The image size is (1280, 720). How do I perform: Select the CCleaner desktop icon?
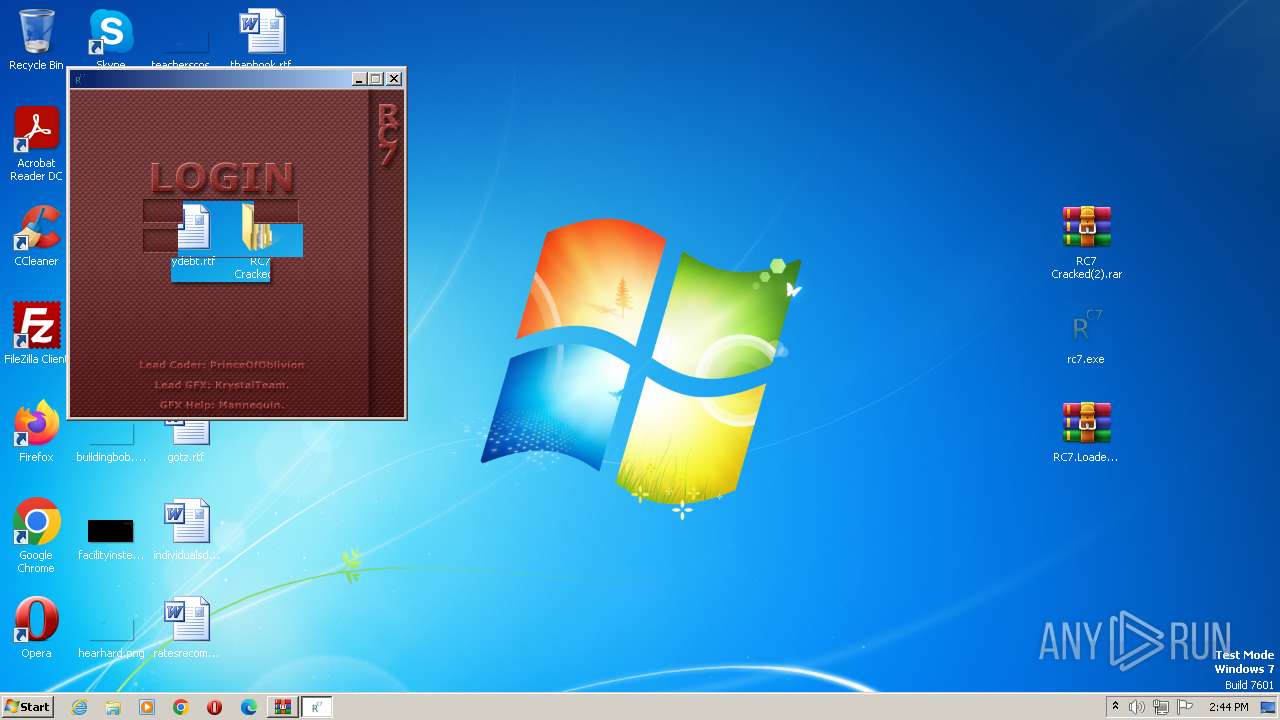(36, 236)
